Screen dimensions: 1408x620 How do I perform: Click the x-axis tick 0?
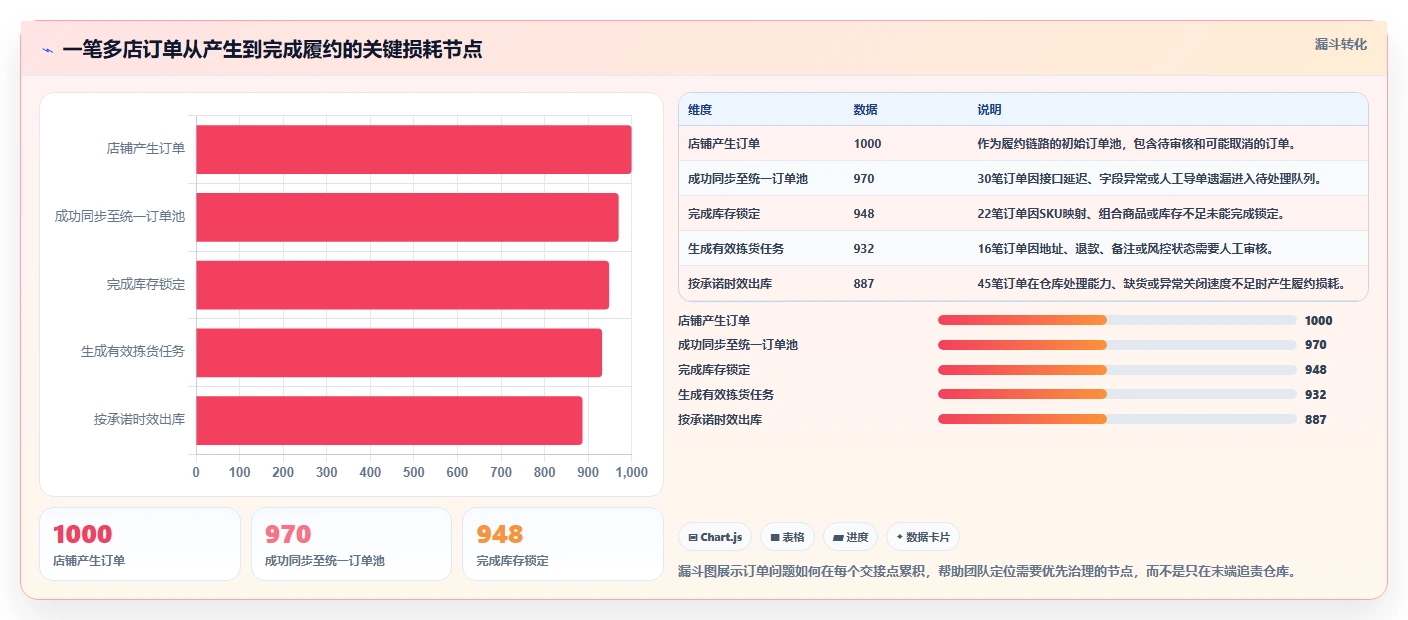196,473
